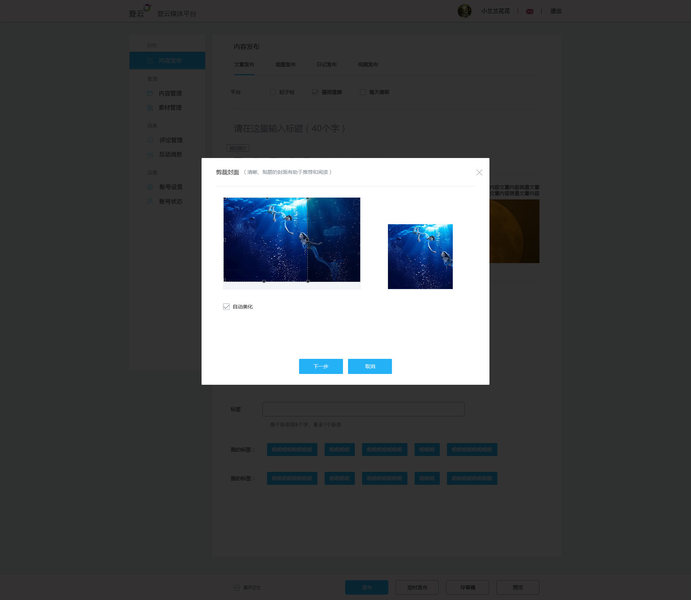Grab the crop box's bottom-center handle
Screen dimensions: 691x600
[x=264, y=281]
